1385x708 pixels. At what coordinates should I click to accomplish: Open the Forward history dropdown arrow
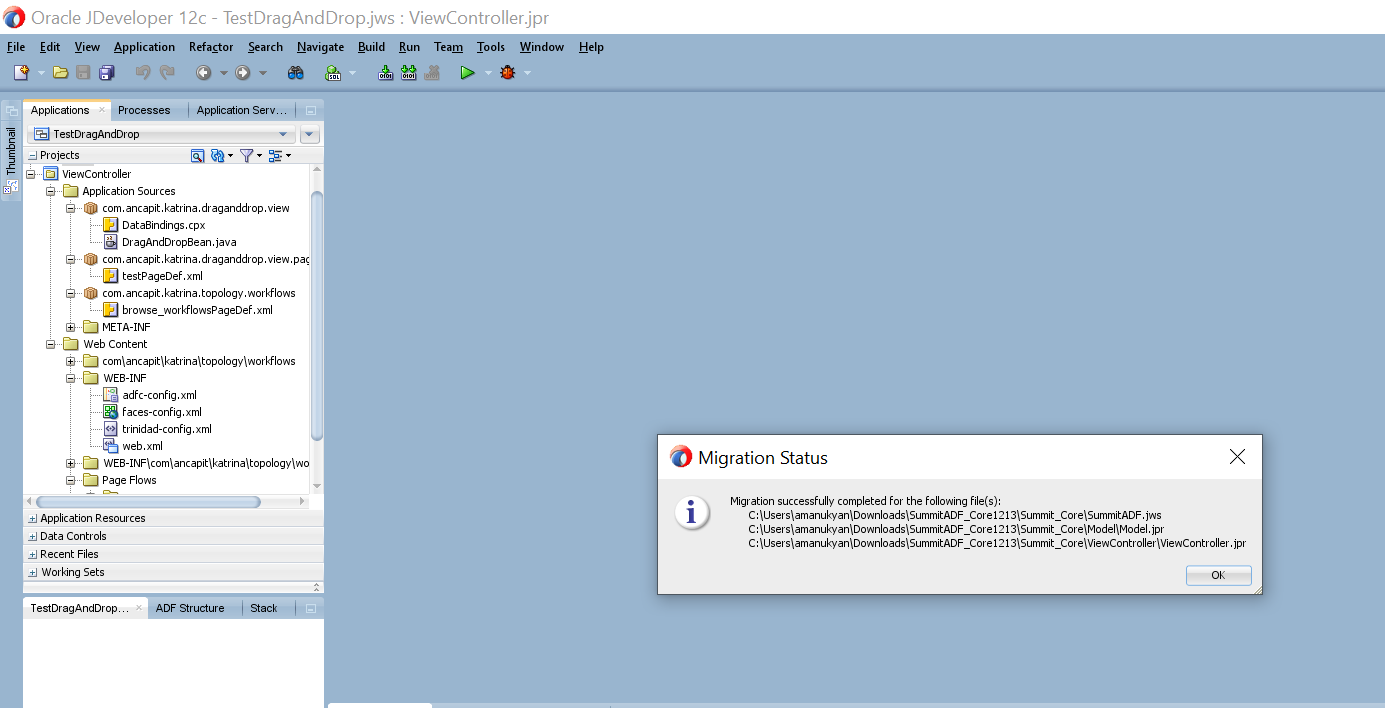coord(263,72)
